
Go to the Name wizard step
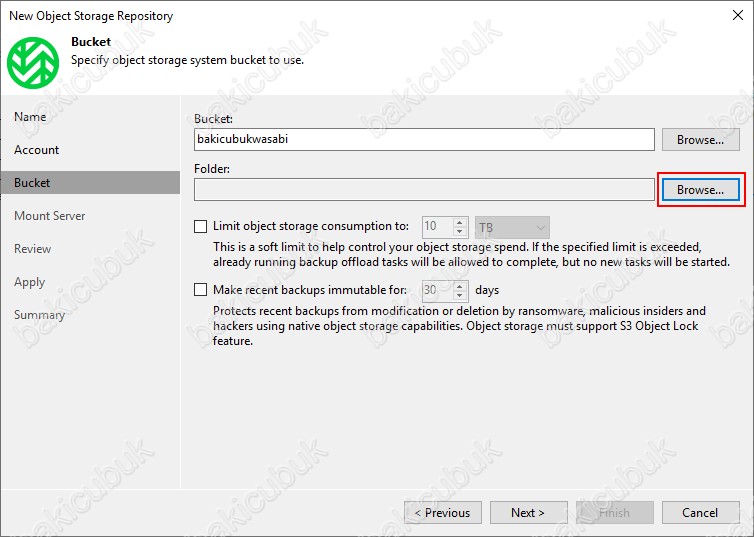tap(30, 117)
